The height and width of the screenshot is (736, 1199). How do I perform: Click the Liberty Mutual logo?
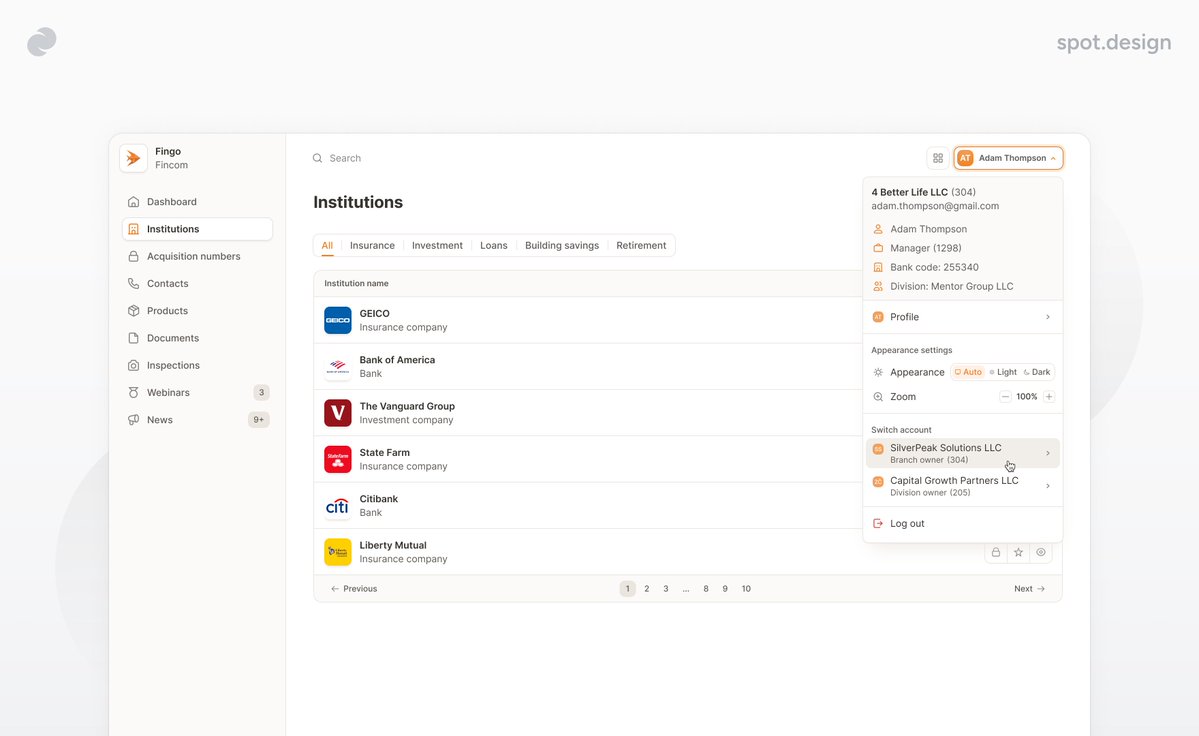point(338,553)
